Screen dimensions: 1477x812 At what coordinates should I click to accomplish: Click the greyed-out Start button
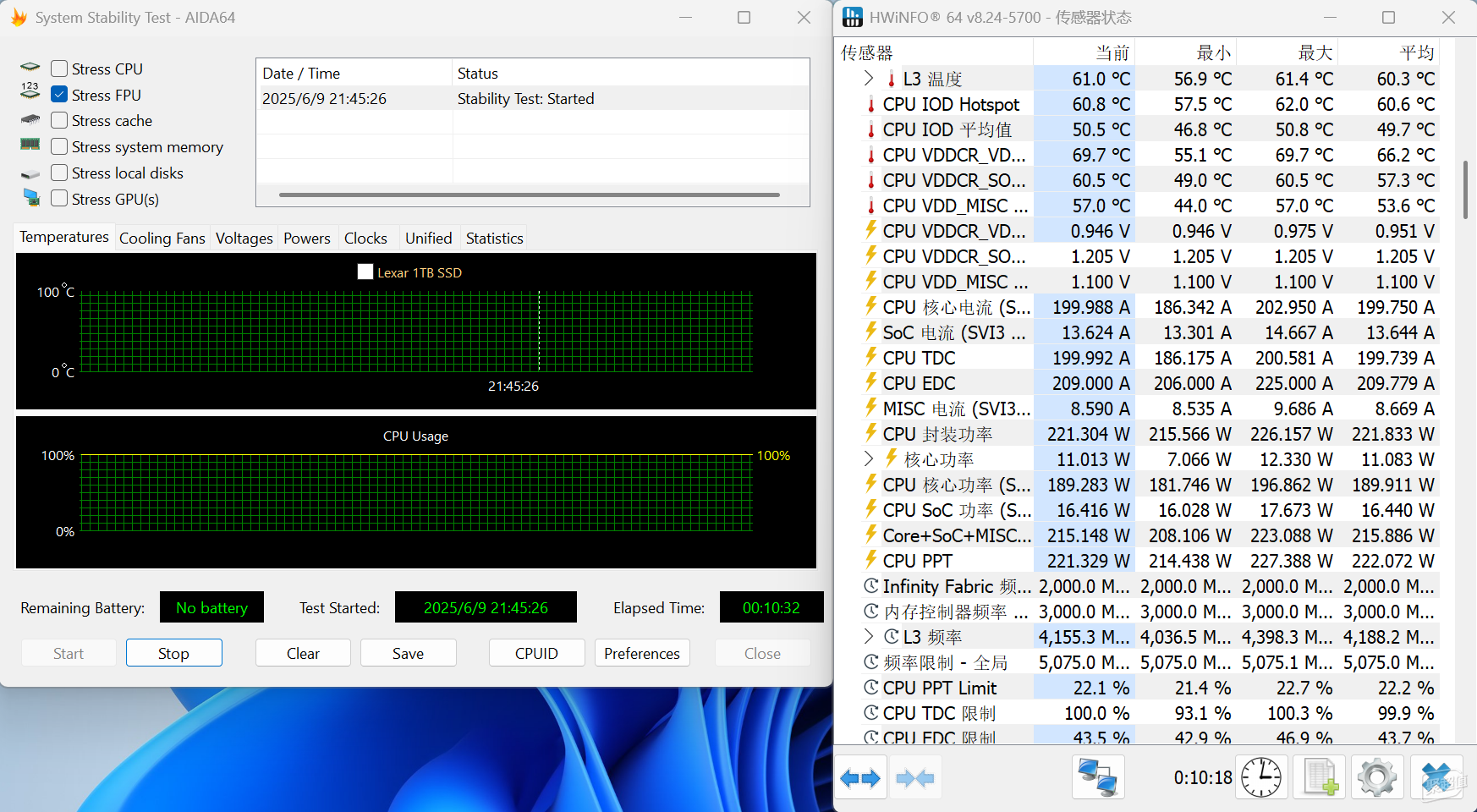pyautogui.click(x=69, y=653)
